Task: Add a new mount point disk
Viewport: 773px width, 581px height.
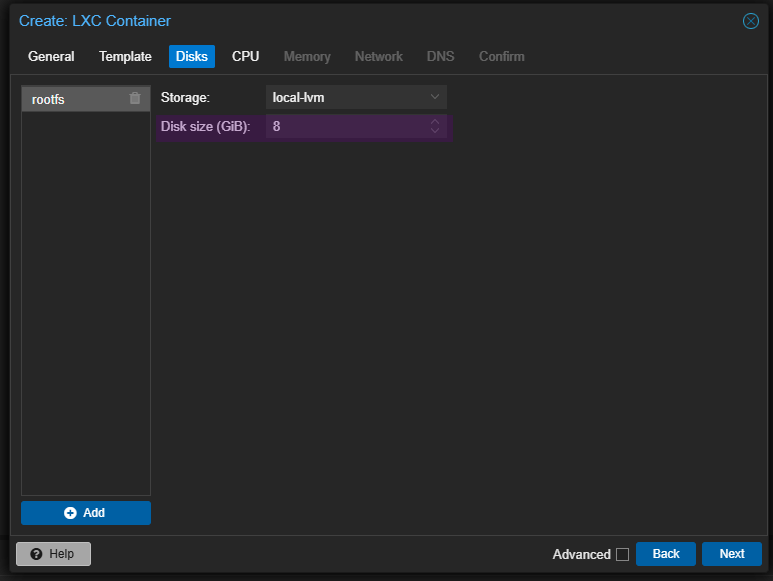Action: (x=86, y=513)
